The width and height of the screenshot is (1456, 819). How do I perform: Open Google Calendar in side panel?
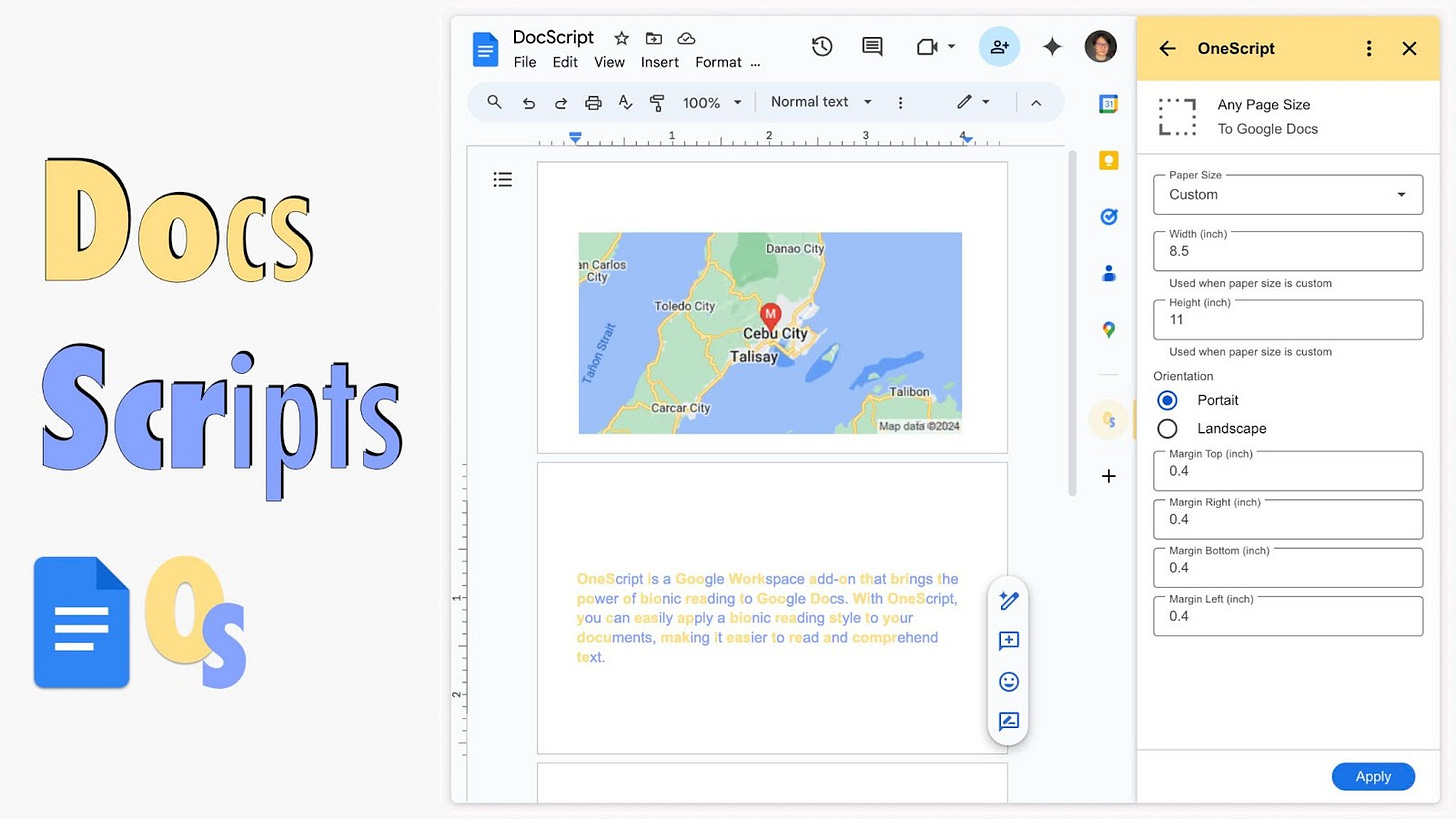coord(1108,104)
